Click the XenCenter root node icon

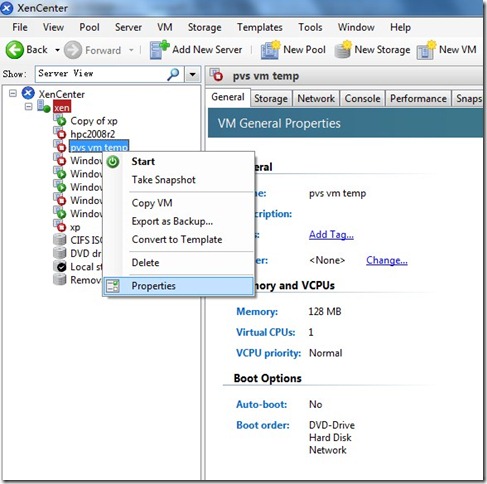pos(28,93)
